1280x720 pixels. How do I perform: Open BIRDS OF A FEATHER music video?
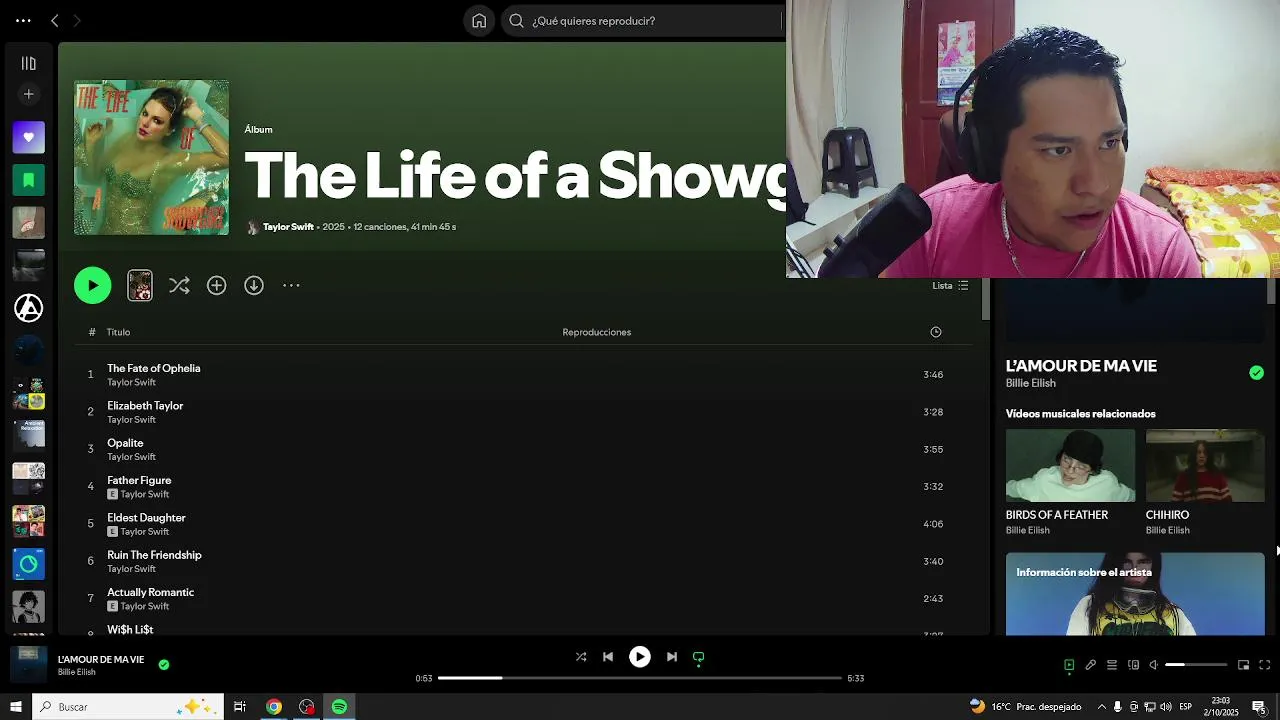[1070, 466]
